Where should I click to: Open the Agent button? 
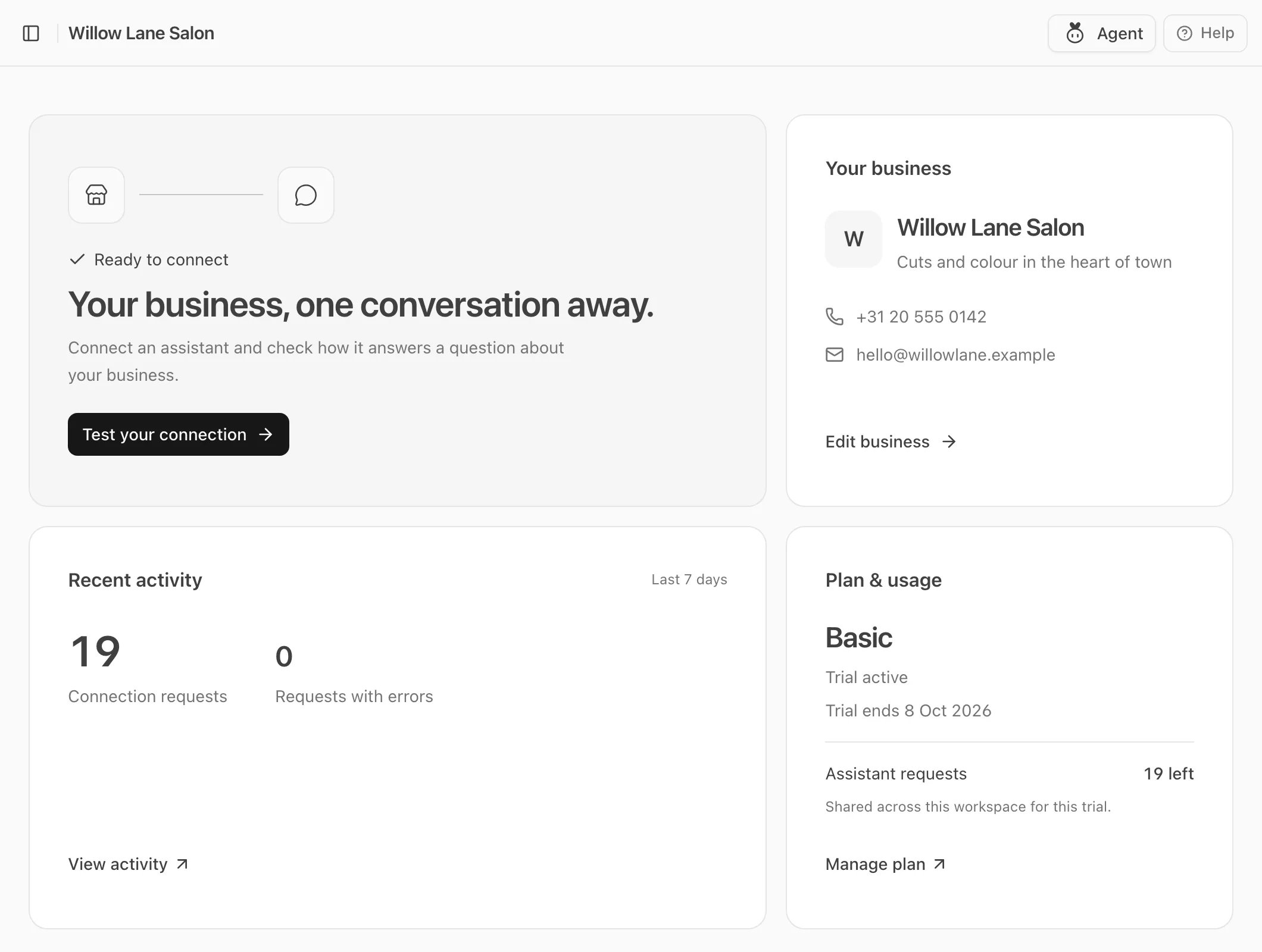1101,33
